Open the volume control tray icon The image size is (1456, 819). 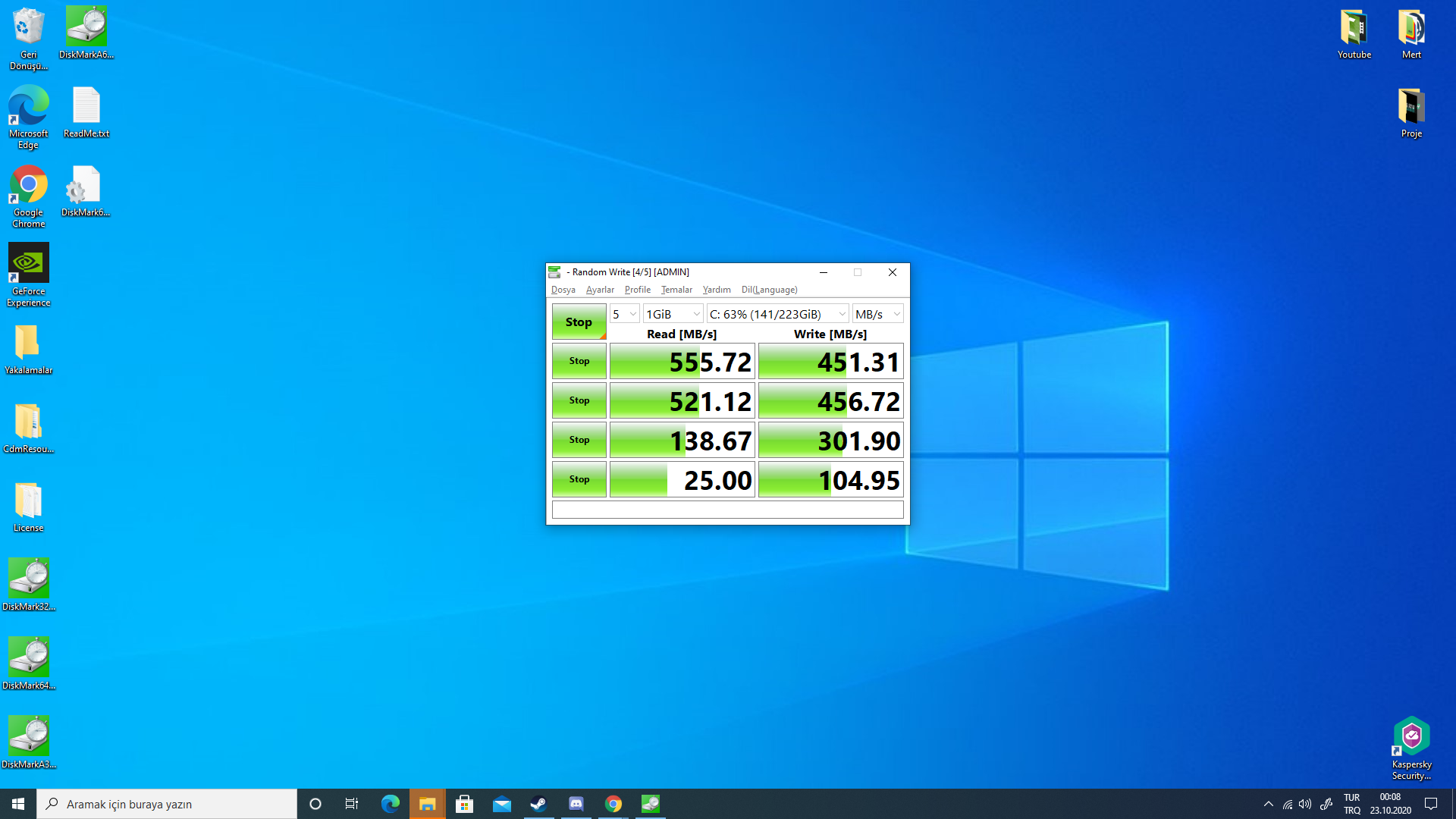point(1305,804)
